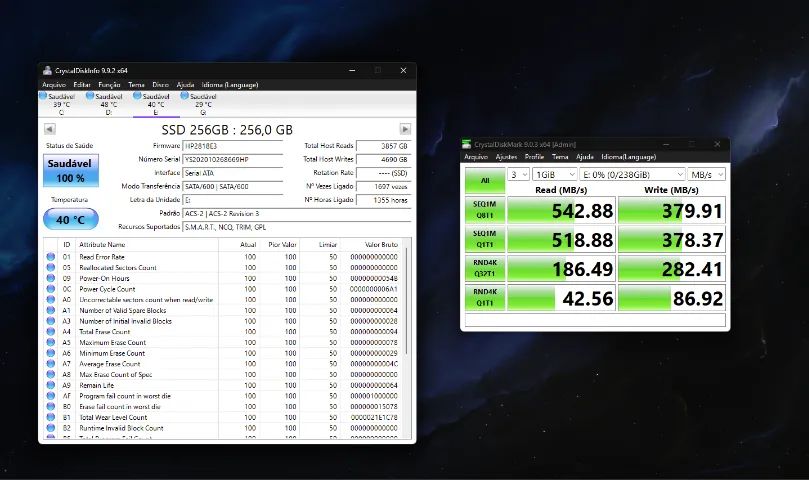Click status orb of Power-On Hours row
The height and width of the screenshot is (480, 809).
pos(51,278)
